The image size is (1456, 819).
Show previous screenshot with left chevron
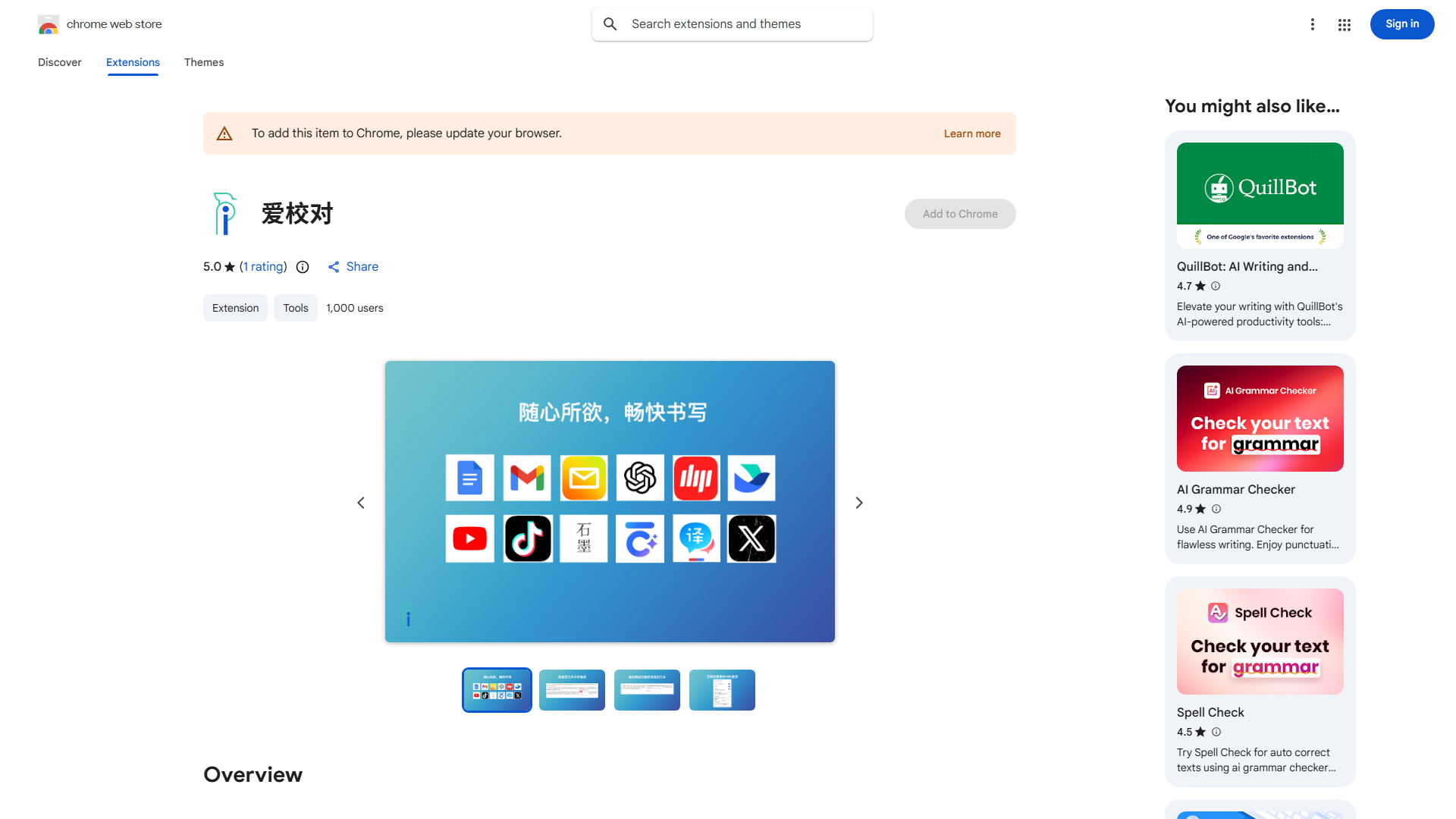pos(361,503)
